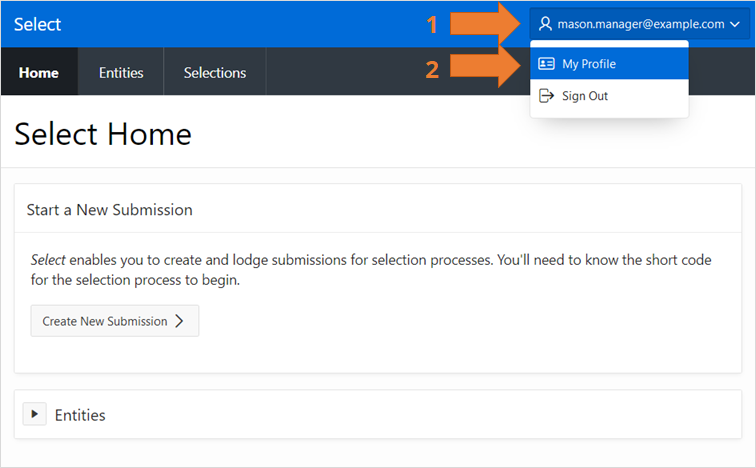Screen dimensions: 756x468
Task: Click the chevron on Create New Submission
Action: point(179,321)
